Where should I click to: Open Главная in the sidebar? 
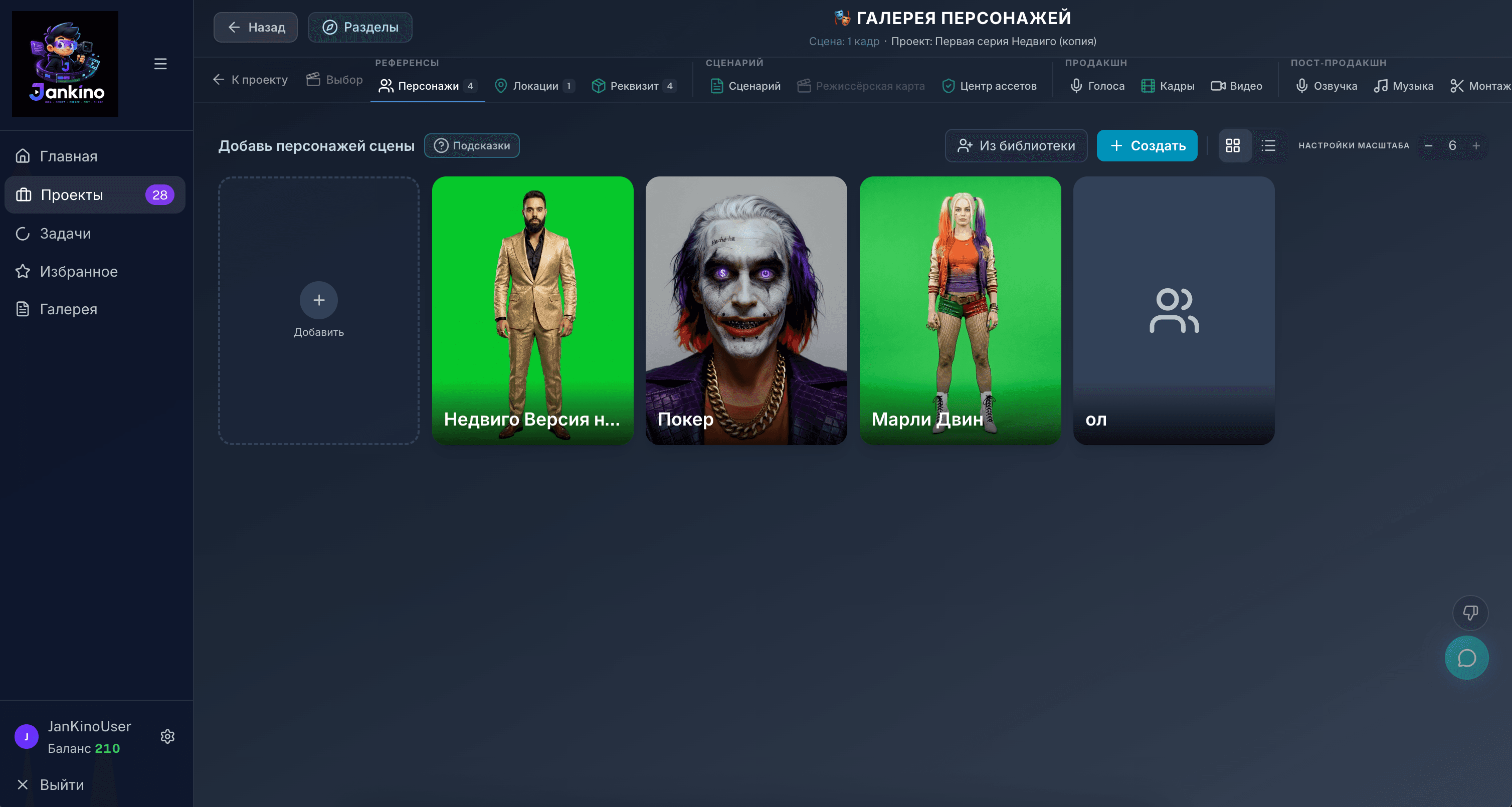click(95, 156)
